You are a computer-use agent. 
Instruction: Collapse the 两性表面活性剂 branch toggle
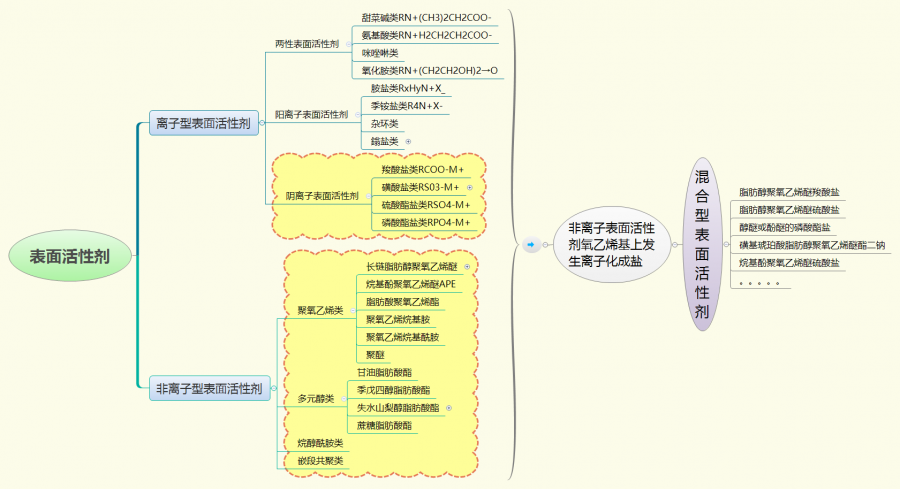click(348, 44)
